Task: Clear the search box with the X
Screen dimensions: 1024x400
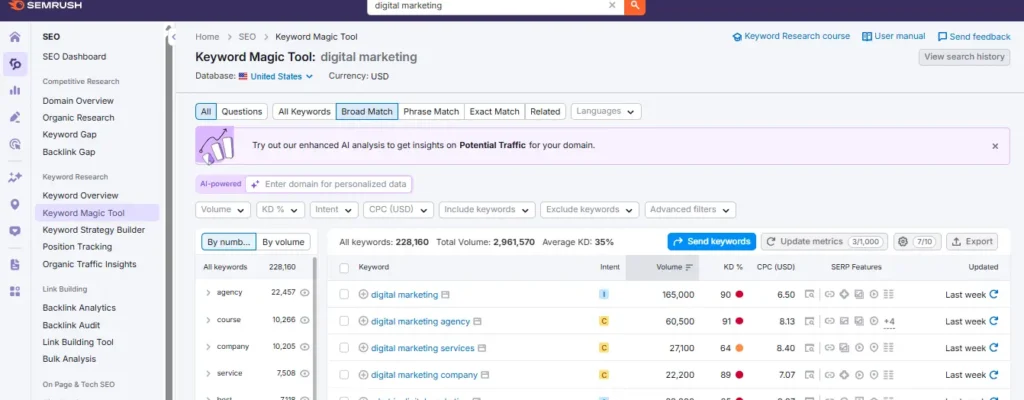Action: click(612, 5)
